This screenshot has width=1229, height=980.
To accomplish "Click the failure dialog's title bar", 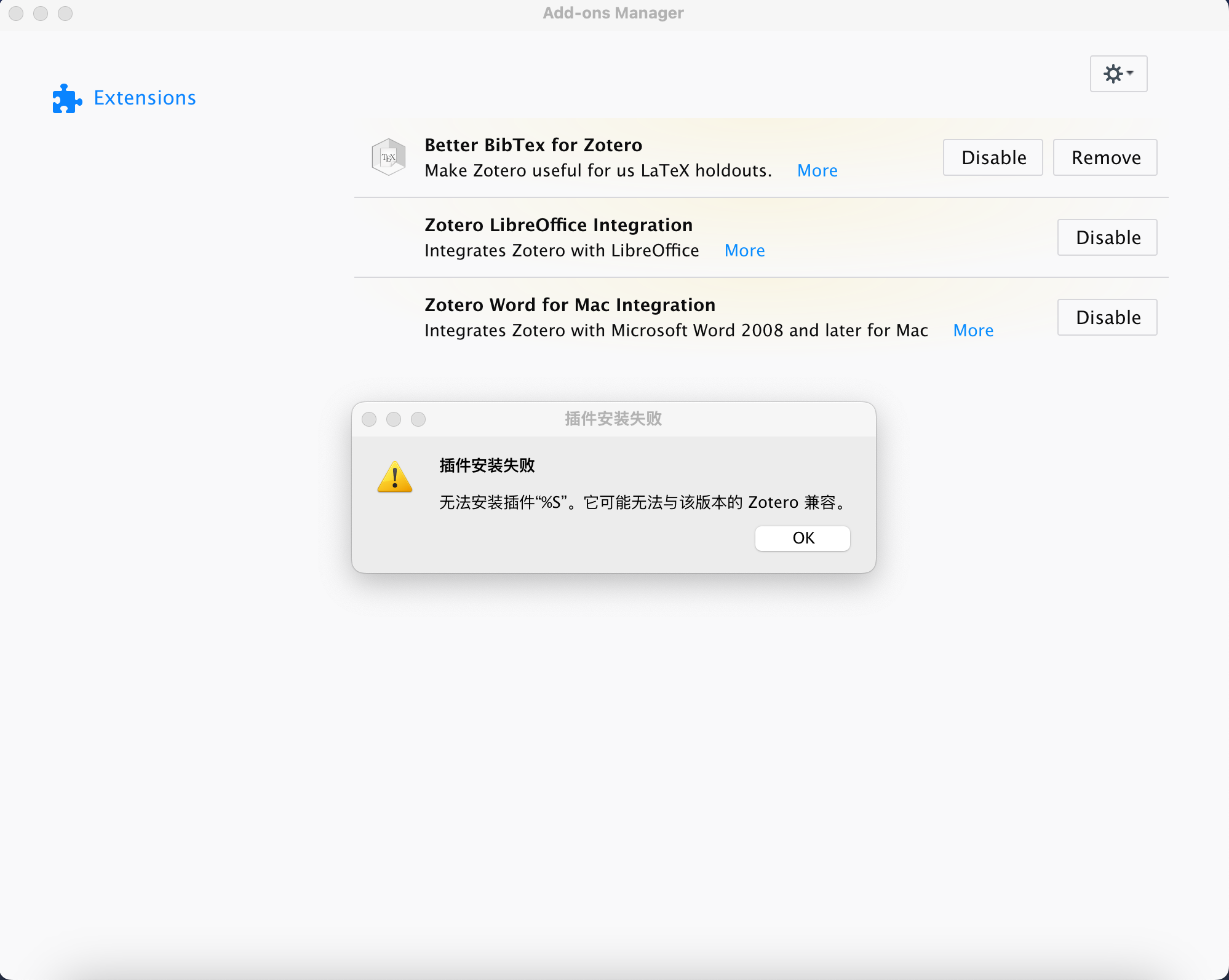I will pos(613,419).
